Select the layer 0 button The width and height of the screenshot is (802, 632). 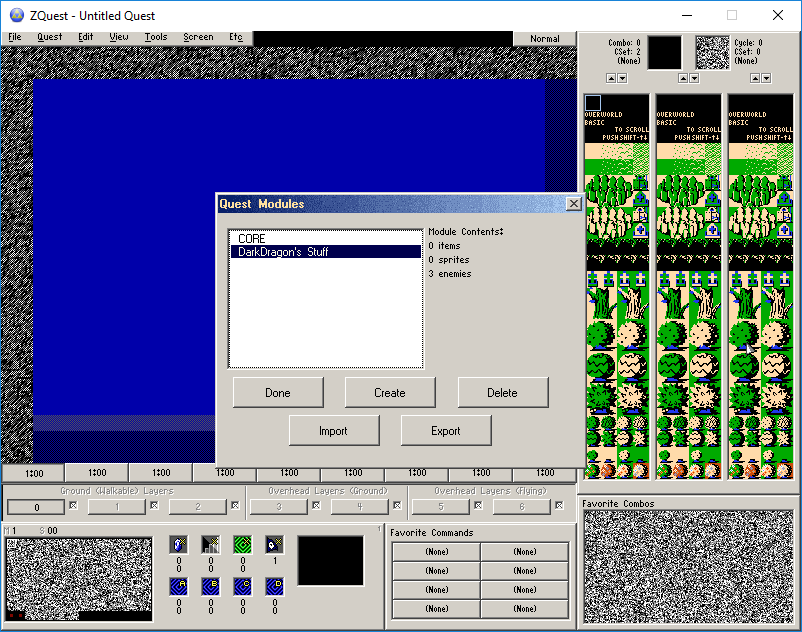click(36, 507)
